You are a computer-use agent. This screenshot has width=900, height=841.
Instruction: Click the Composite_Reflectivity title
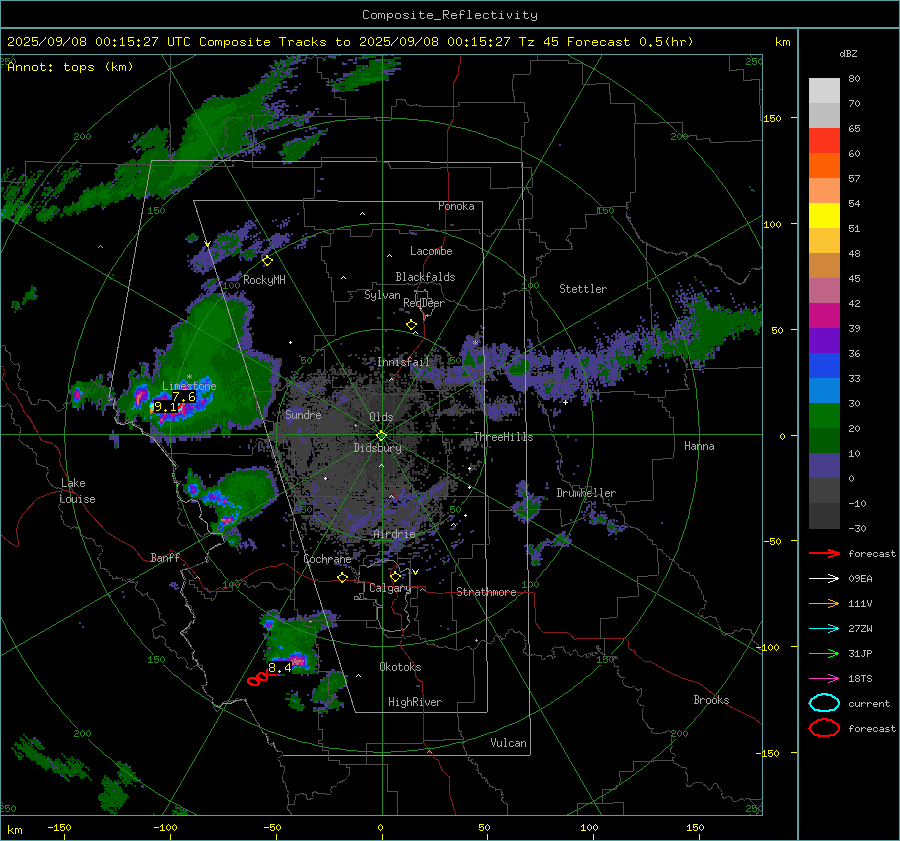coord(450,15)
